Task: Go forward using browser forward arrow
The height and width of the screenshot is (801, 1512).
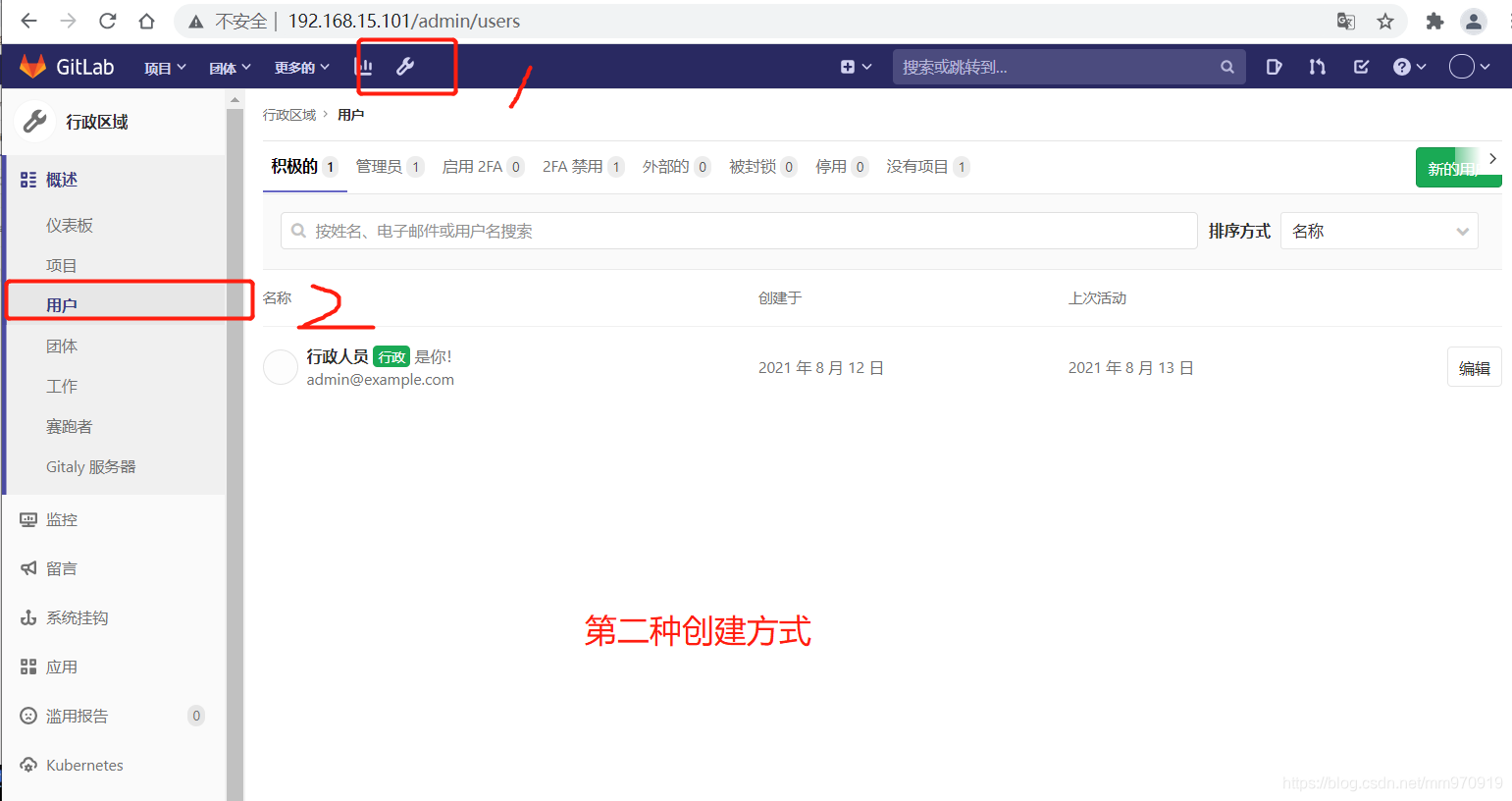Action: coord(68,21)
